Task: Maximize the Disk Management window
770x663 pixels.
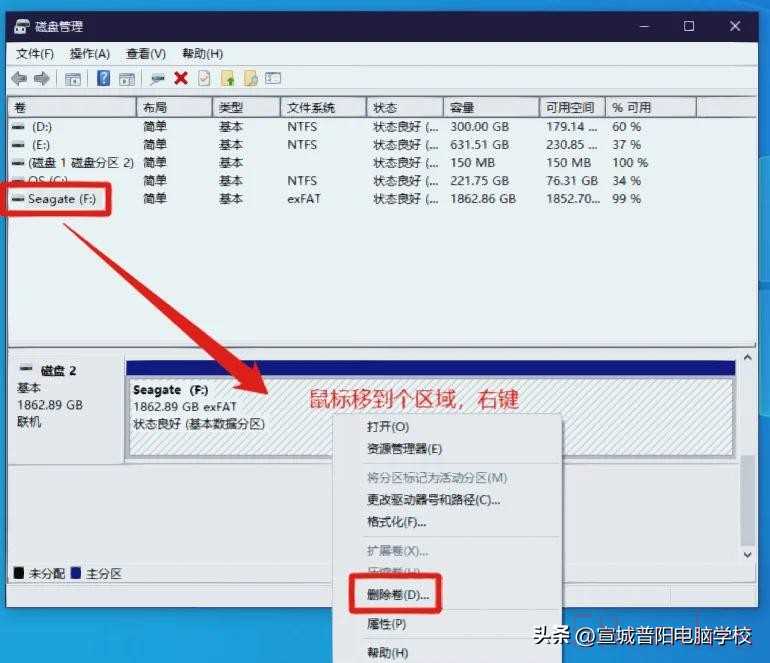Action: coord(689,26)
